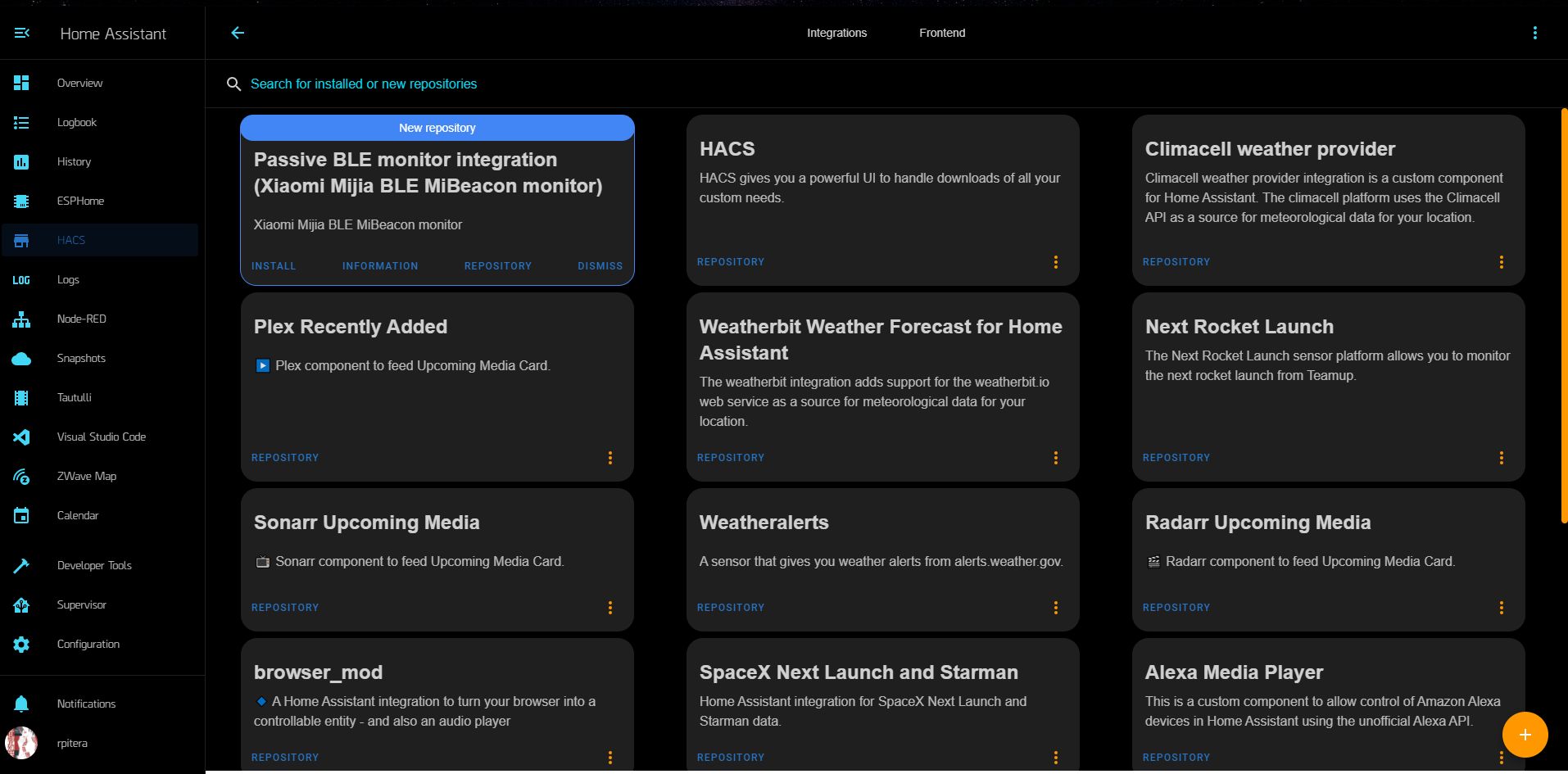Open the History chart icon
Screen dimensions: 1568x774
pyautogui.click(x=21, y=161)
